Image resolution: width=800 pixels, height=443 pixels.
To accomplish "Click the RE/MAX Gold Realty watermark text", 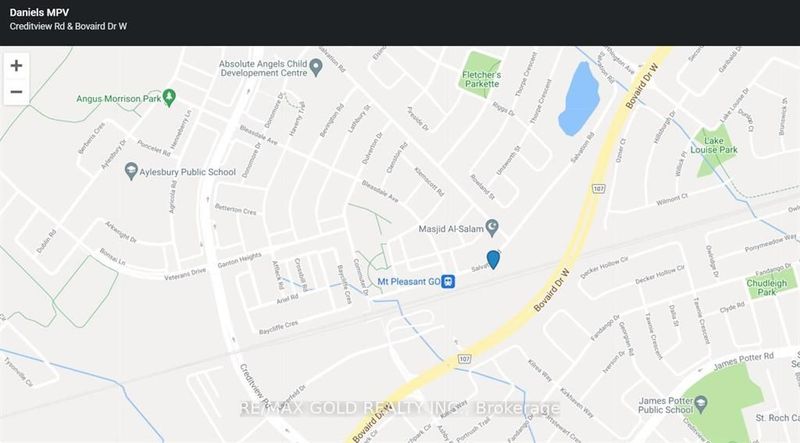I will click(x=399, y=408).
